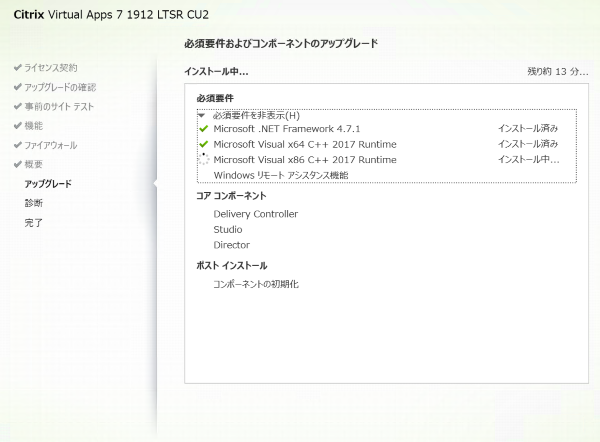
Task: Click checkmark next to ファイアウォール step
Action: [17, 145]
